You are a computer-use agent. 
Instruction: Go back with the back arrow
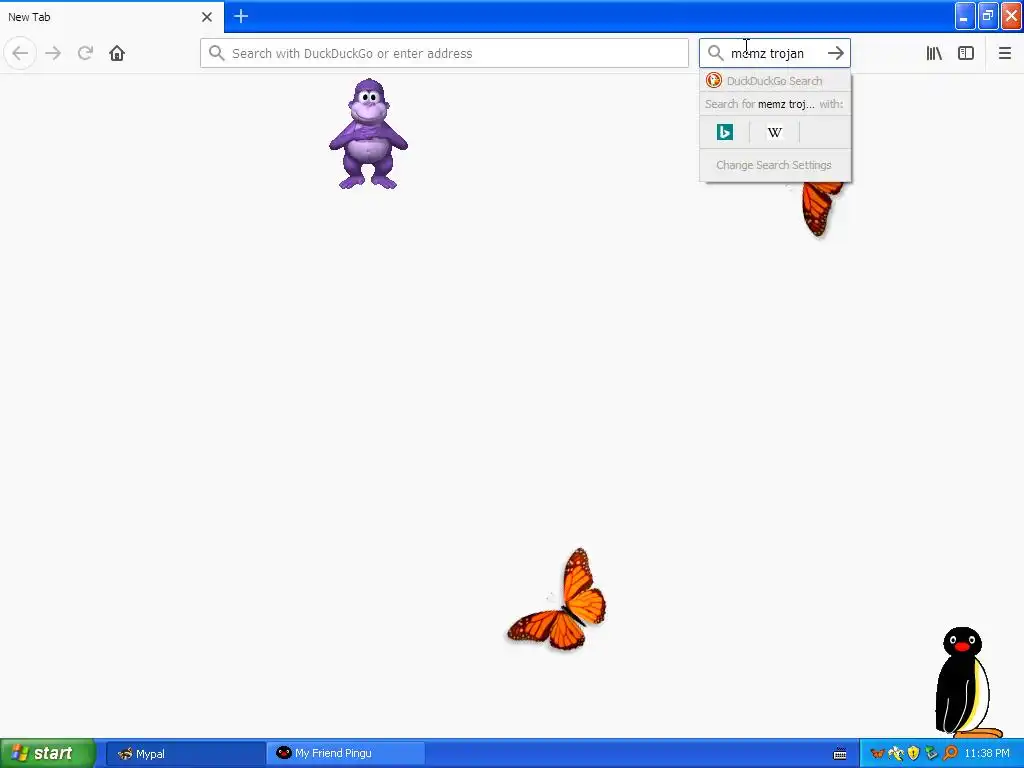tap(20, 53)
